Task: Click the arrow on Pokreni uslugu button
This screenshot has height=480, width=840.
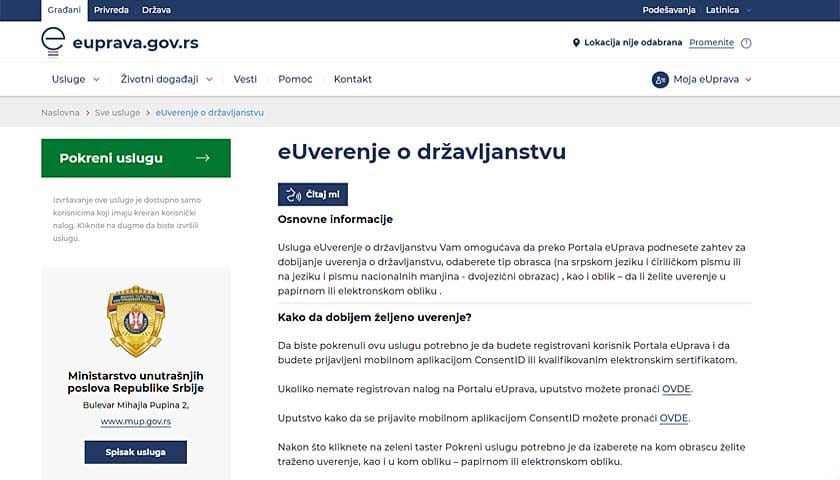Action: point(202,158)
